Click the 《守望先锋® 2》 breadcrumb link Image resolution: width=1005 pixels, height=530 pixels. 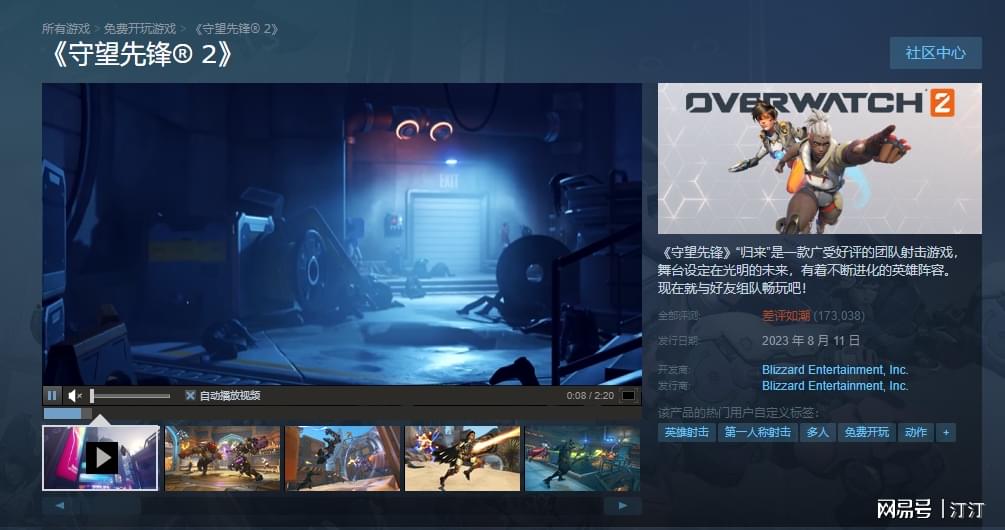(235, 29)
